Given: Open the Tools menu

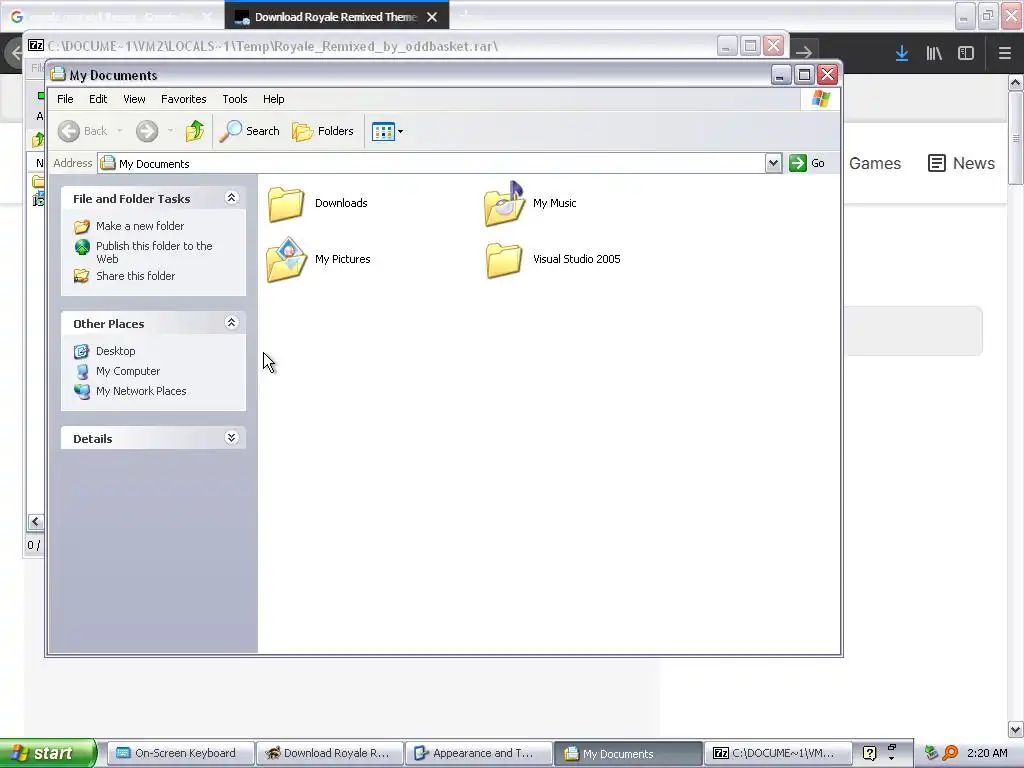Looking at the screenshot, I should pos(234,99).
